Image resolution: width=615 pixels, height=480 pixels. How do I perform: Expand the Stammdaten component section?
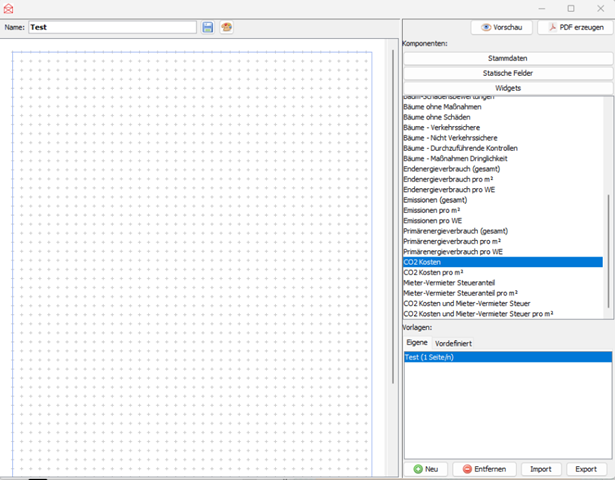coord(507,59)
